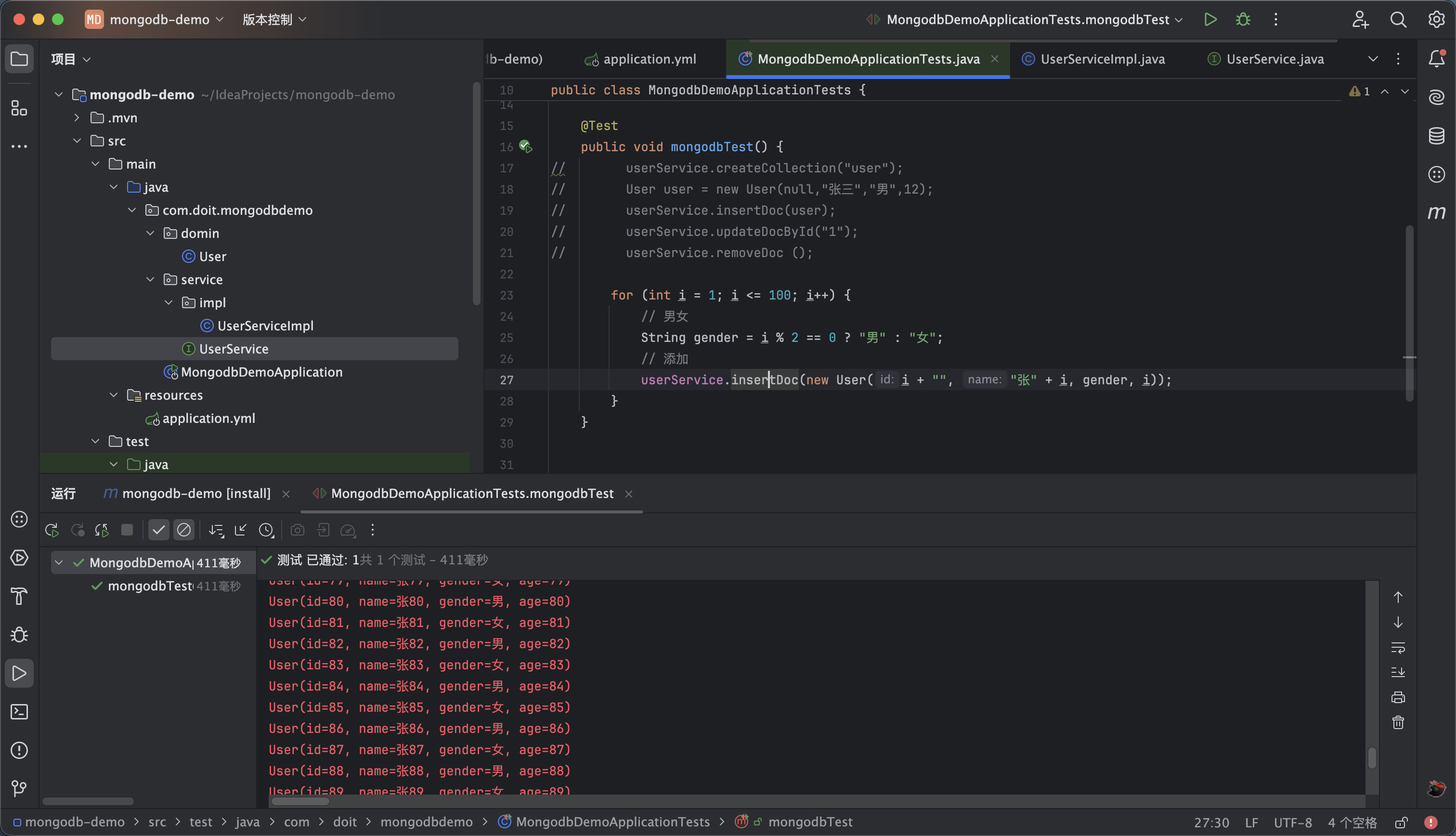Click the Rerun tests icon in run panel

coord(52,530)
